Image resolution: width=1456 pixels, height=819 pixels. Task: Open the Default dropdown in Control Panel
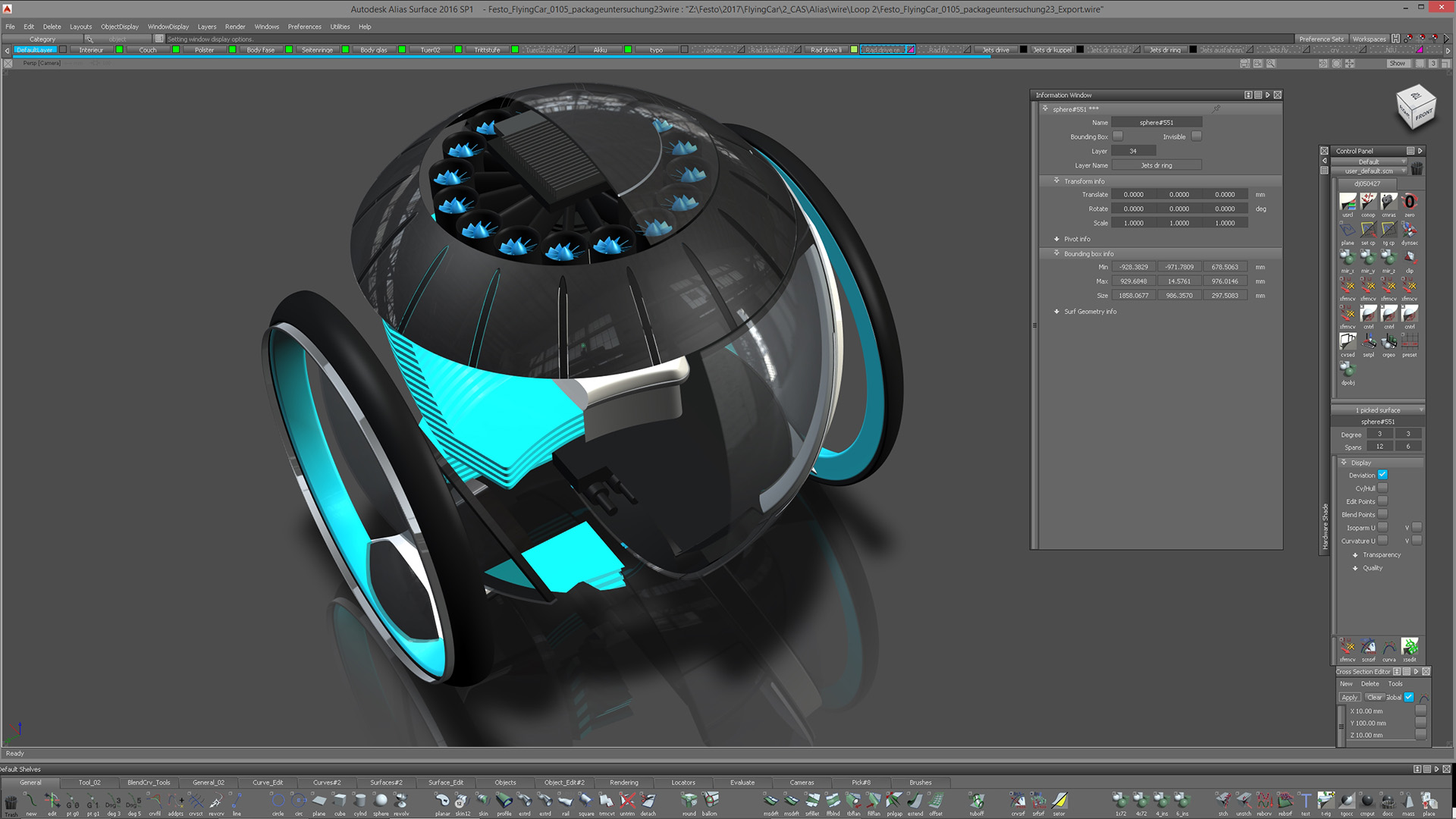click(1369, 162)
